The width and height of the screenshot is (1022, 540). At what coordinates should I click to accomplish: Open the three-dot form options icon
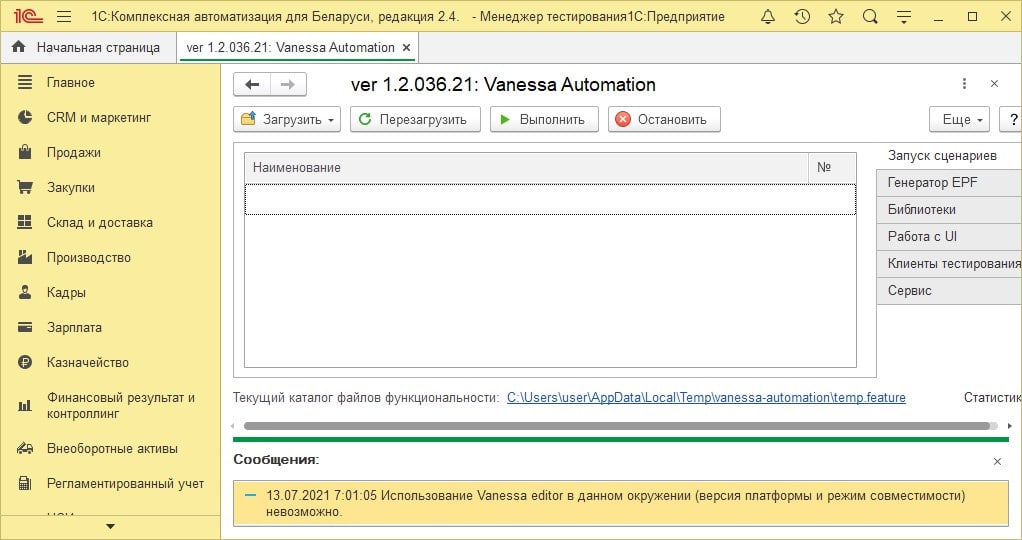[x=964, y=83]
